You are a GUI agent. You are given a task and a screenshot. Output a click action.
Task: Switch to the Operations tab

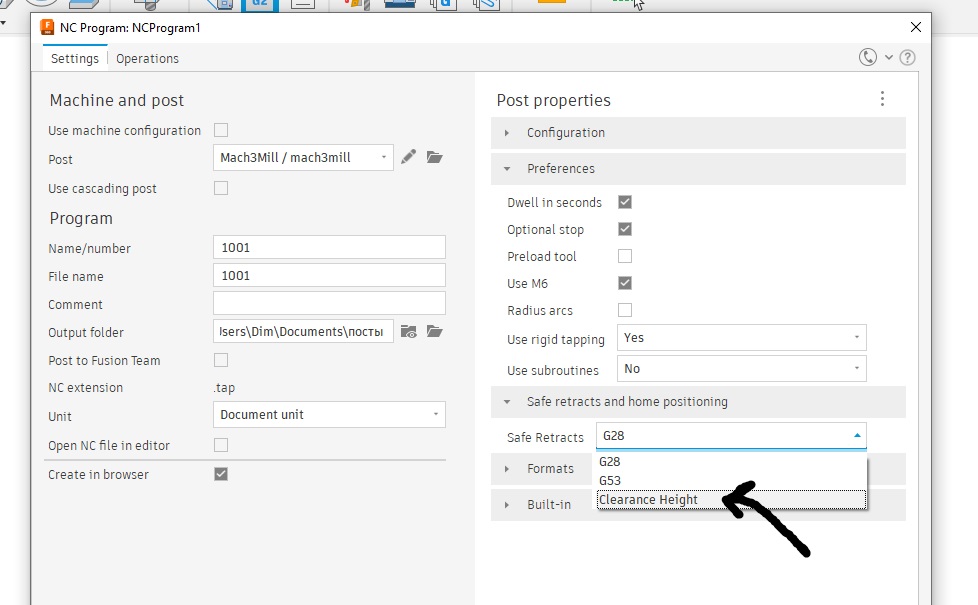tap(147, 59)
